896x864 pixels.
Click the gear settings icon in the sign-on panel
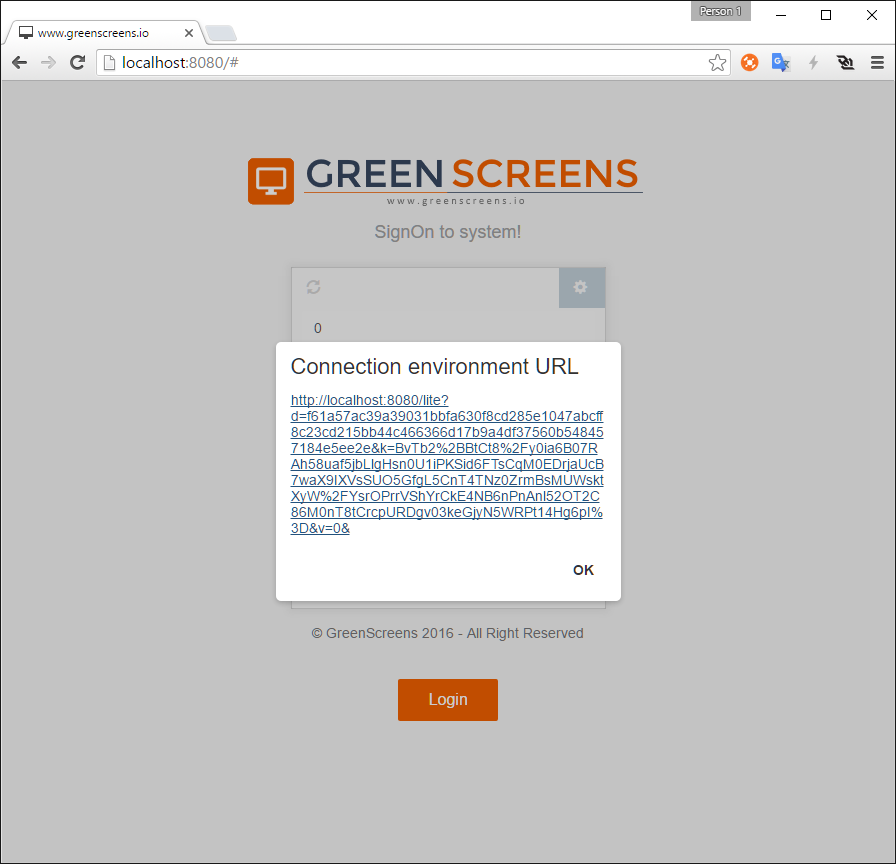point(581,288)
